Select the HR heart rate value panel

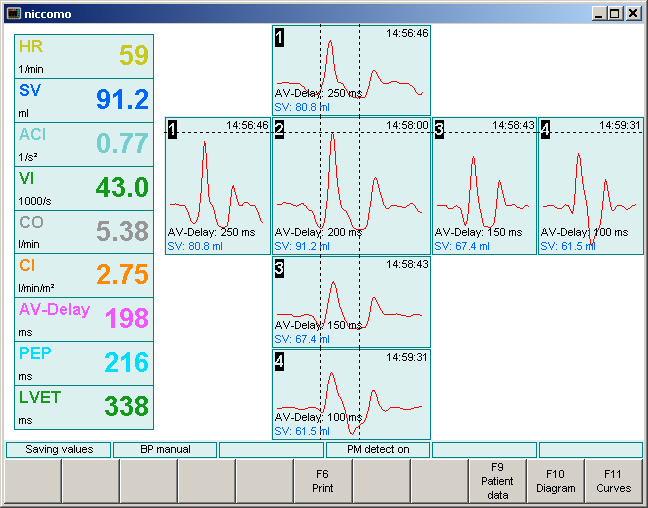coord(84,57)
